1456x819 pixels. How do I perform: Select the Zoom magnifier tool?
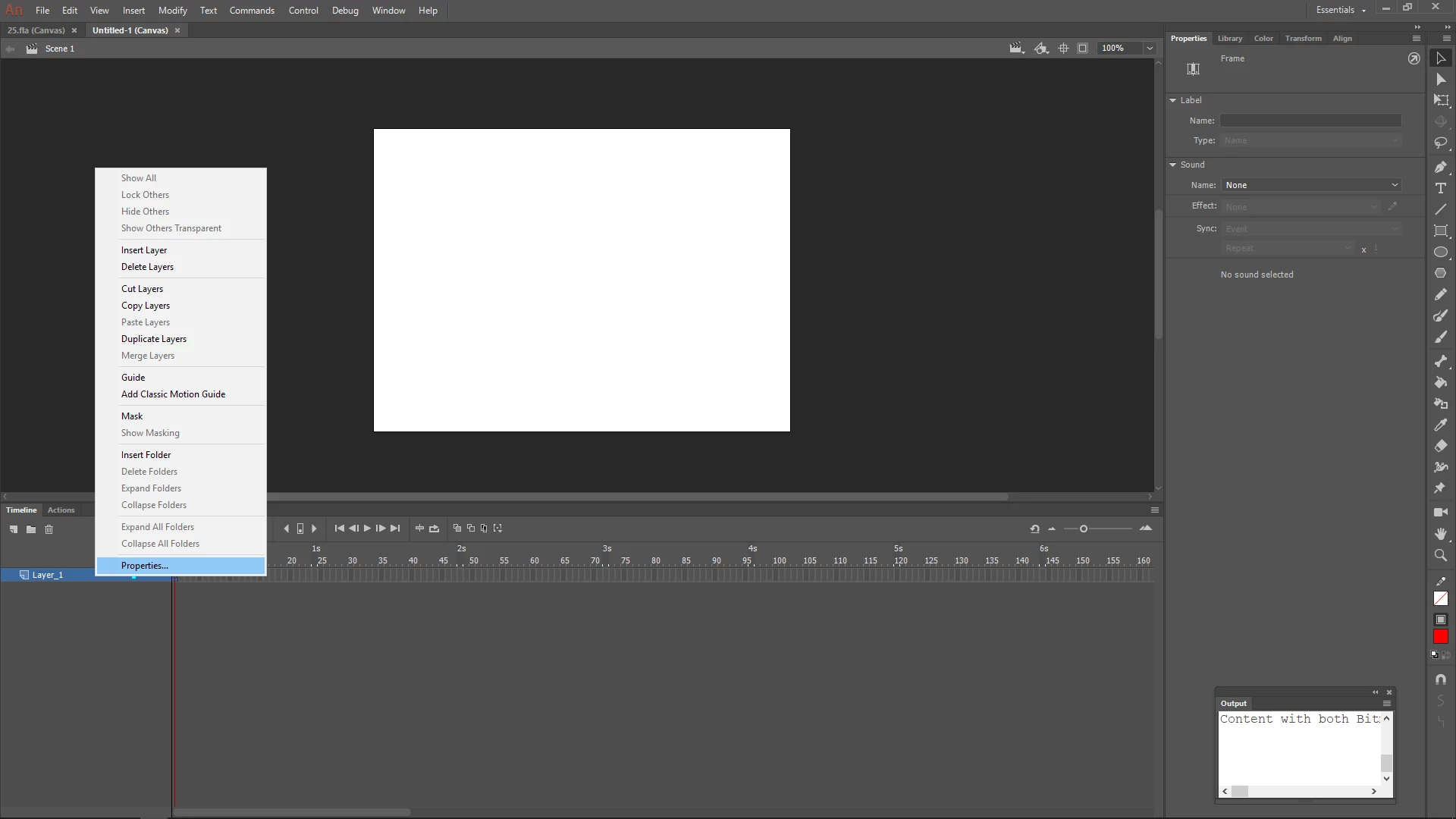(x=1441, y=555)
